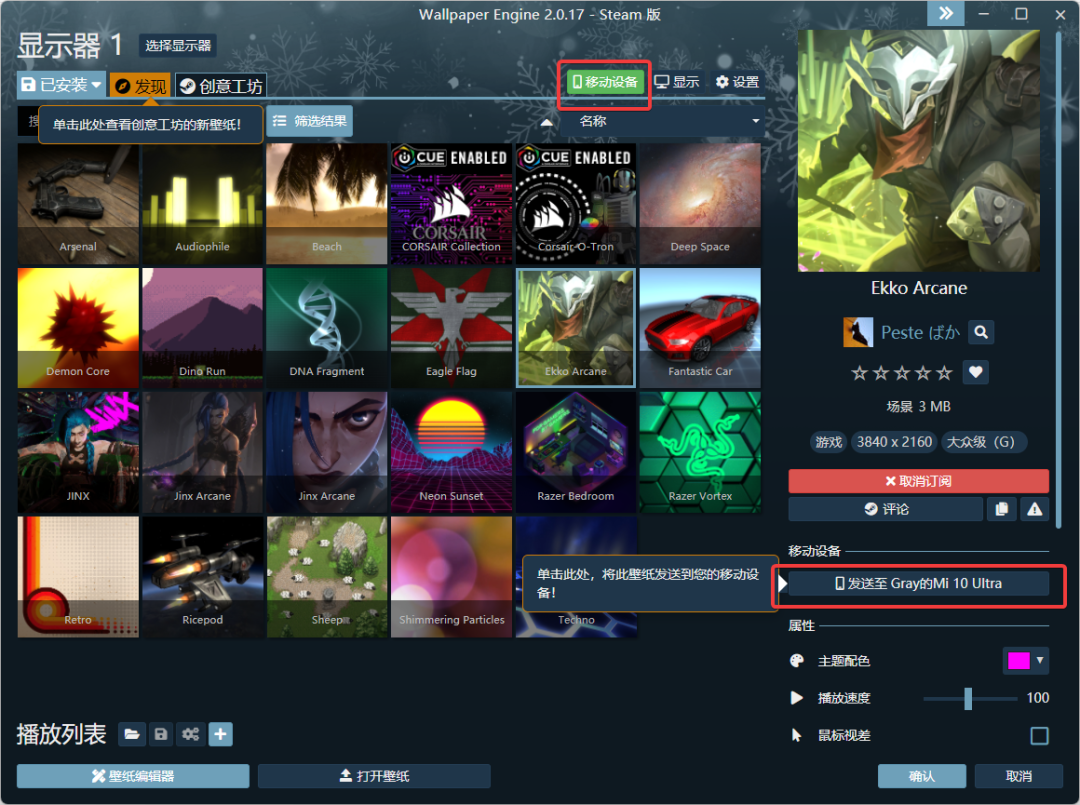Click magenta theme color swatch
Image resolution: width=1080 pixels, height=805 pixels.
1018,660
